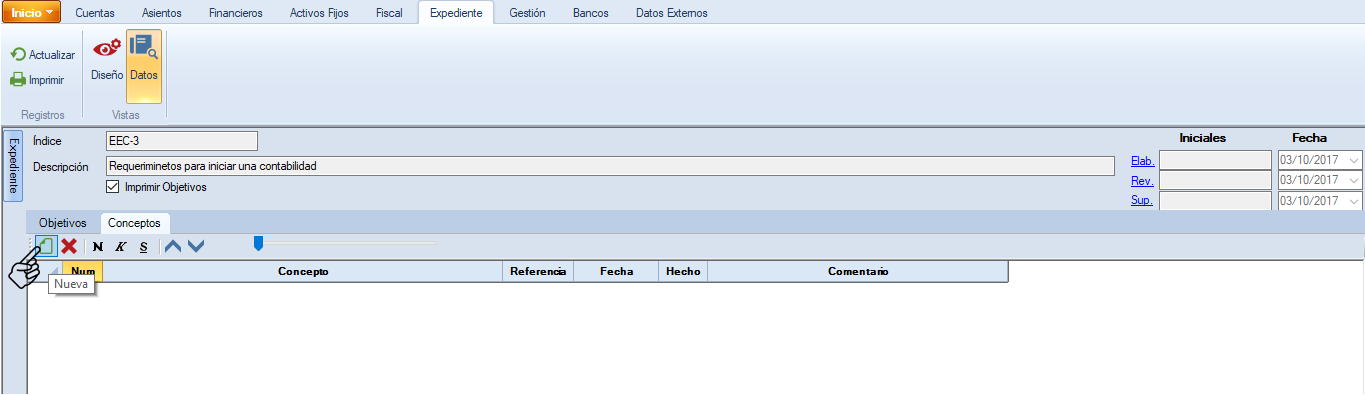The height and width of the screenshot is (395, 1365).
Task: Click the Actualizar refresh button
Action: coord(43,55)
